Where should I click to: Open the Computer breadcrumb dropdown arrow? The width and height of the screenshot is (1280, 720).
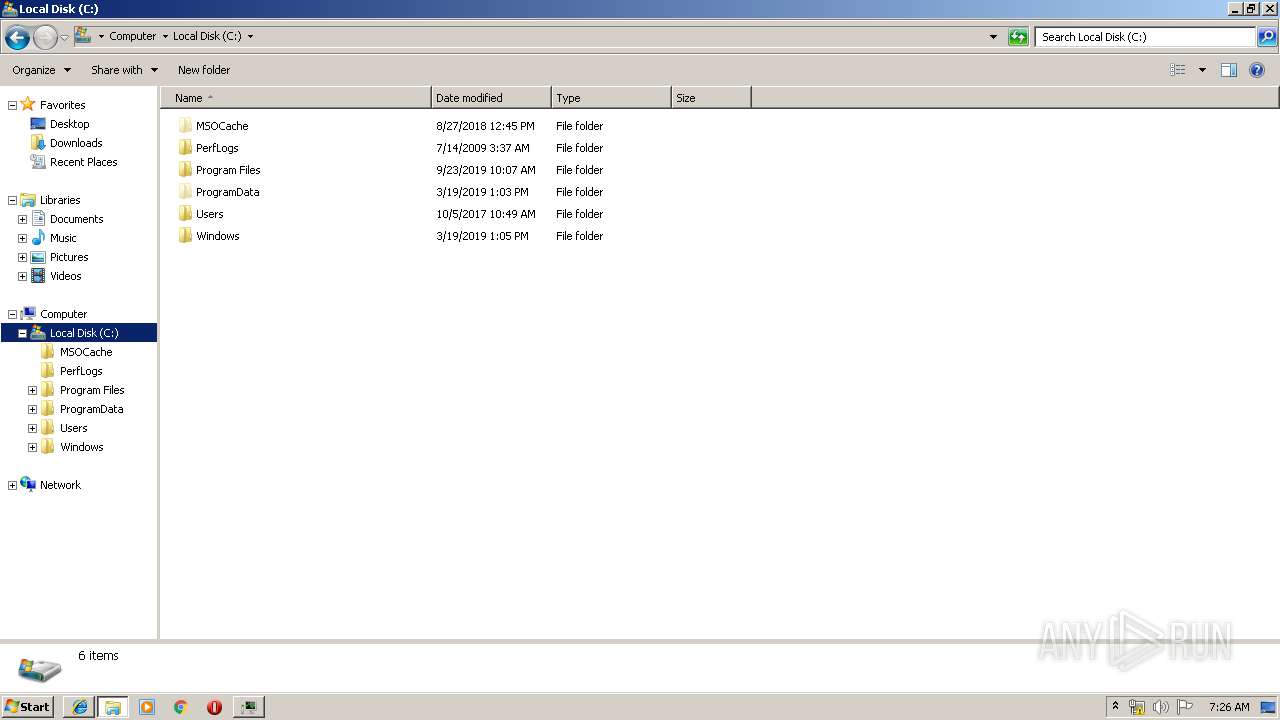coord(165,37)
